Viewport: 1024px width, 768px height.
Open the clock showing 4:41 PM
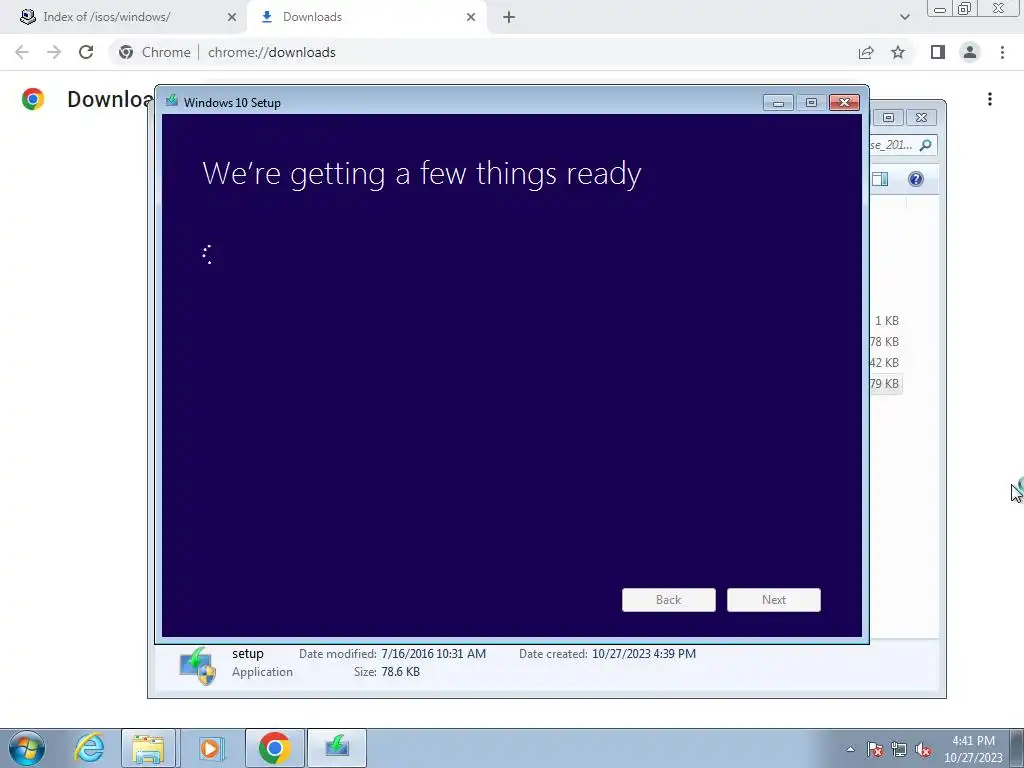[x=973, y=749]
